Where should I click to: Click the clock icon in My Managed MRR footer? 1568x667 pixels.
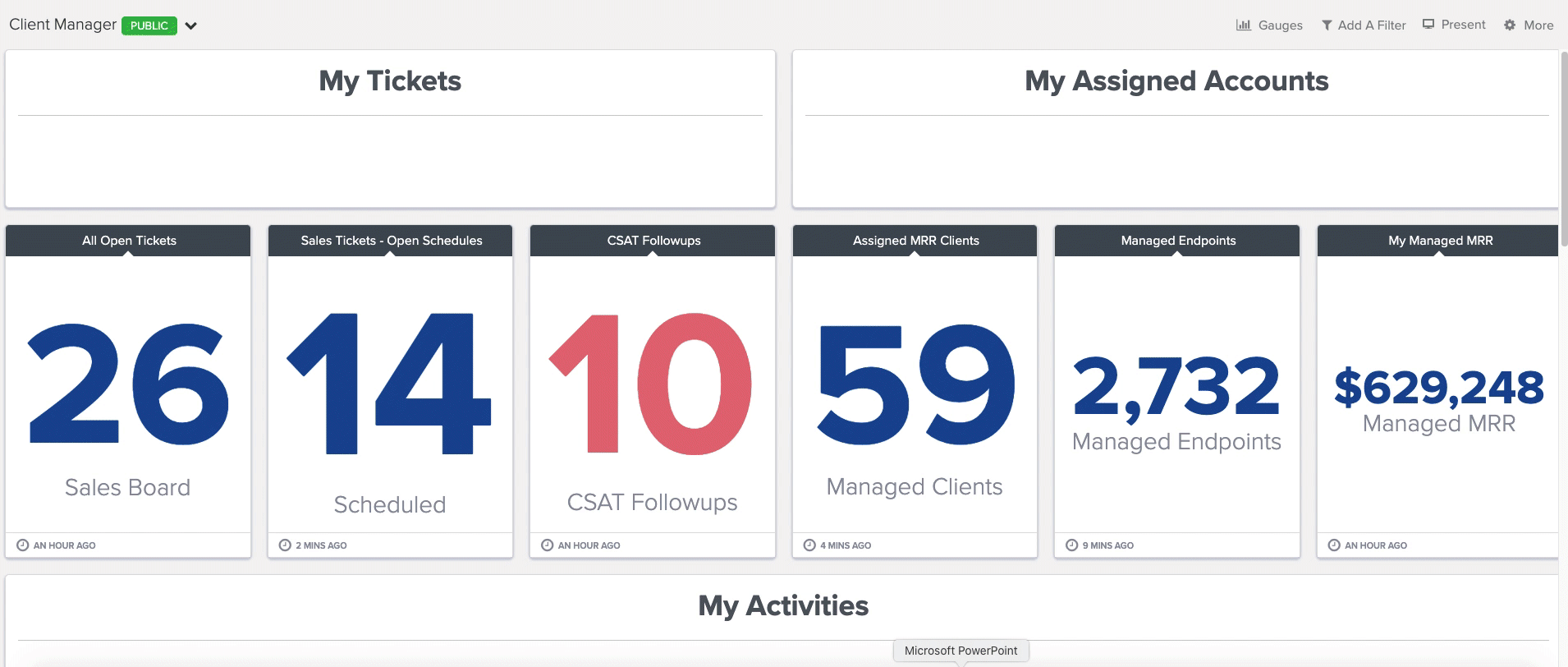coord(1334,545)
